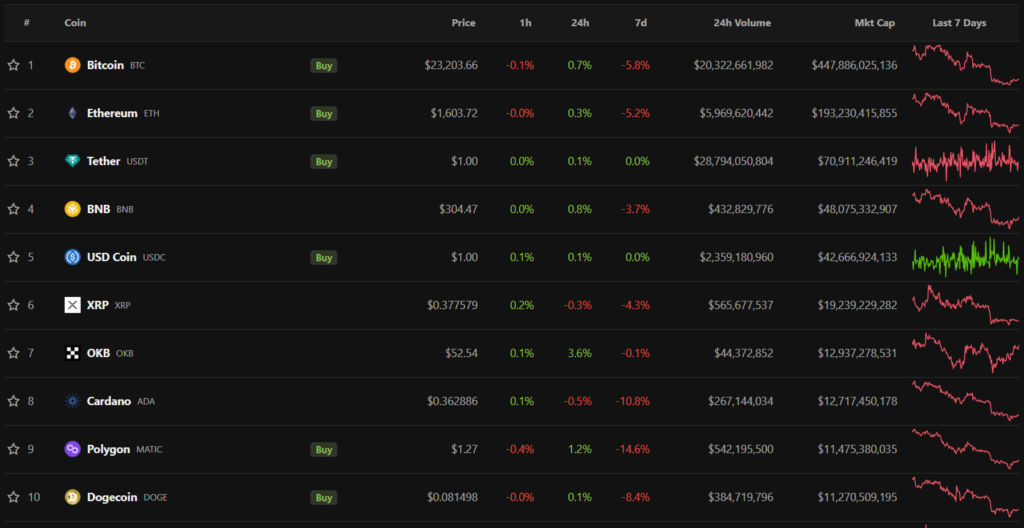Sort by the 7d change column
Image resolution: width=1024 pixels, height=528 pixels.
pos(641,23)
